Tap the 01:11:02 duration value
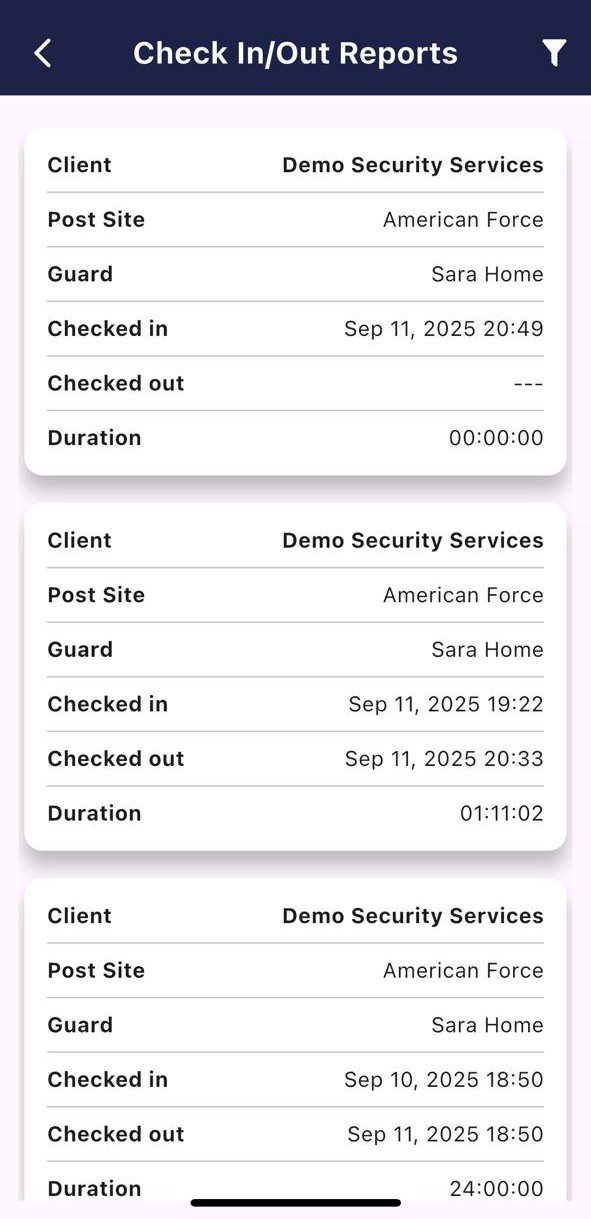The height and width of the screenshot is (1219, 591). click(x=502, y=813)
